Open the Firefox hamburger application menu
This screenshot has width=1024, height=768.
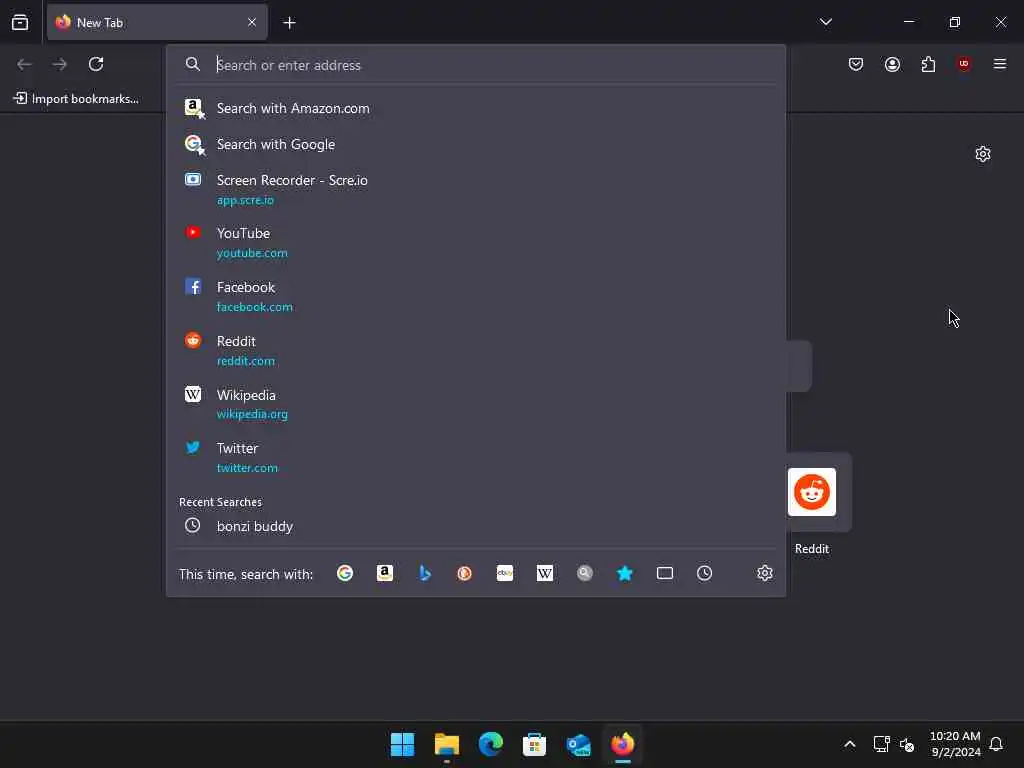(x=1000, y=64)
